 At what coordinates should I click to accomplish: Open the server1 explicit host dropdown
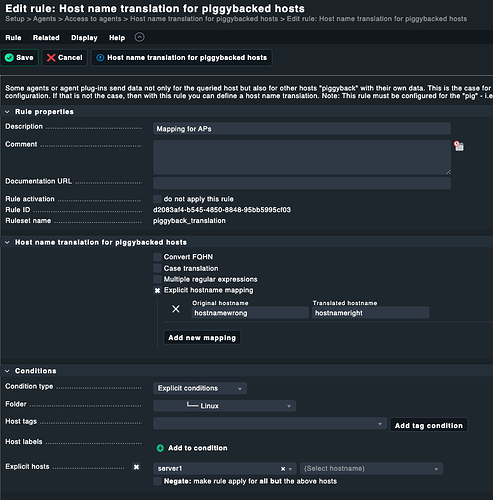(225, 469)
